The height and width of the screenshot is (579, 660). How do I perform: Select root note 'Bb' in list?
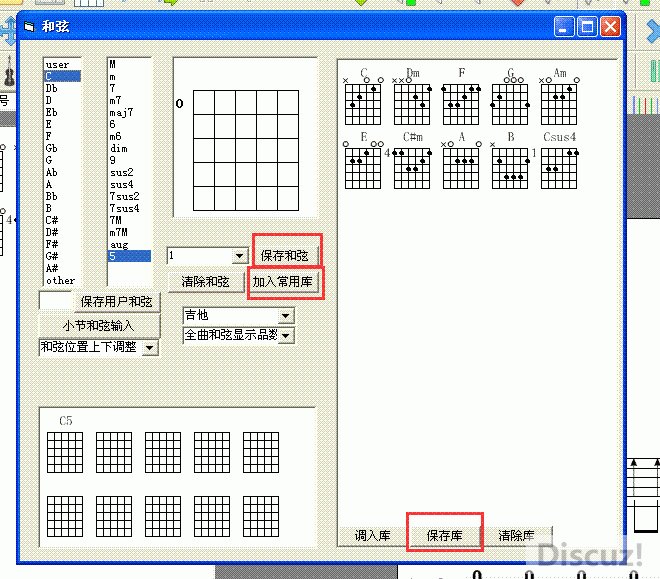click(x=62, y=196)
